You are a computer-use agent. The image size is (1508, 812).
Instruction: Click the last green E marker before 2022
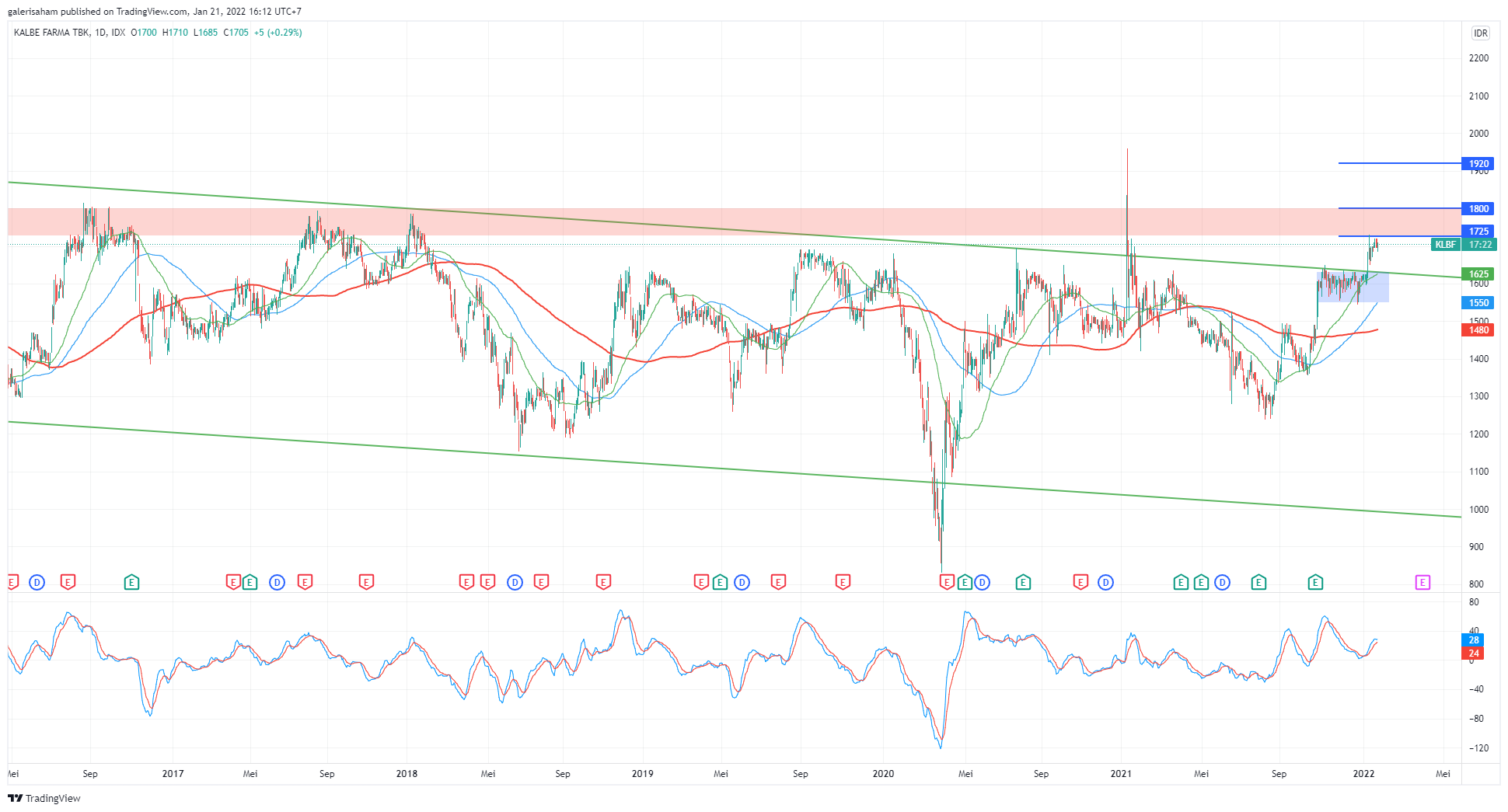(1315, 582)
